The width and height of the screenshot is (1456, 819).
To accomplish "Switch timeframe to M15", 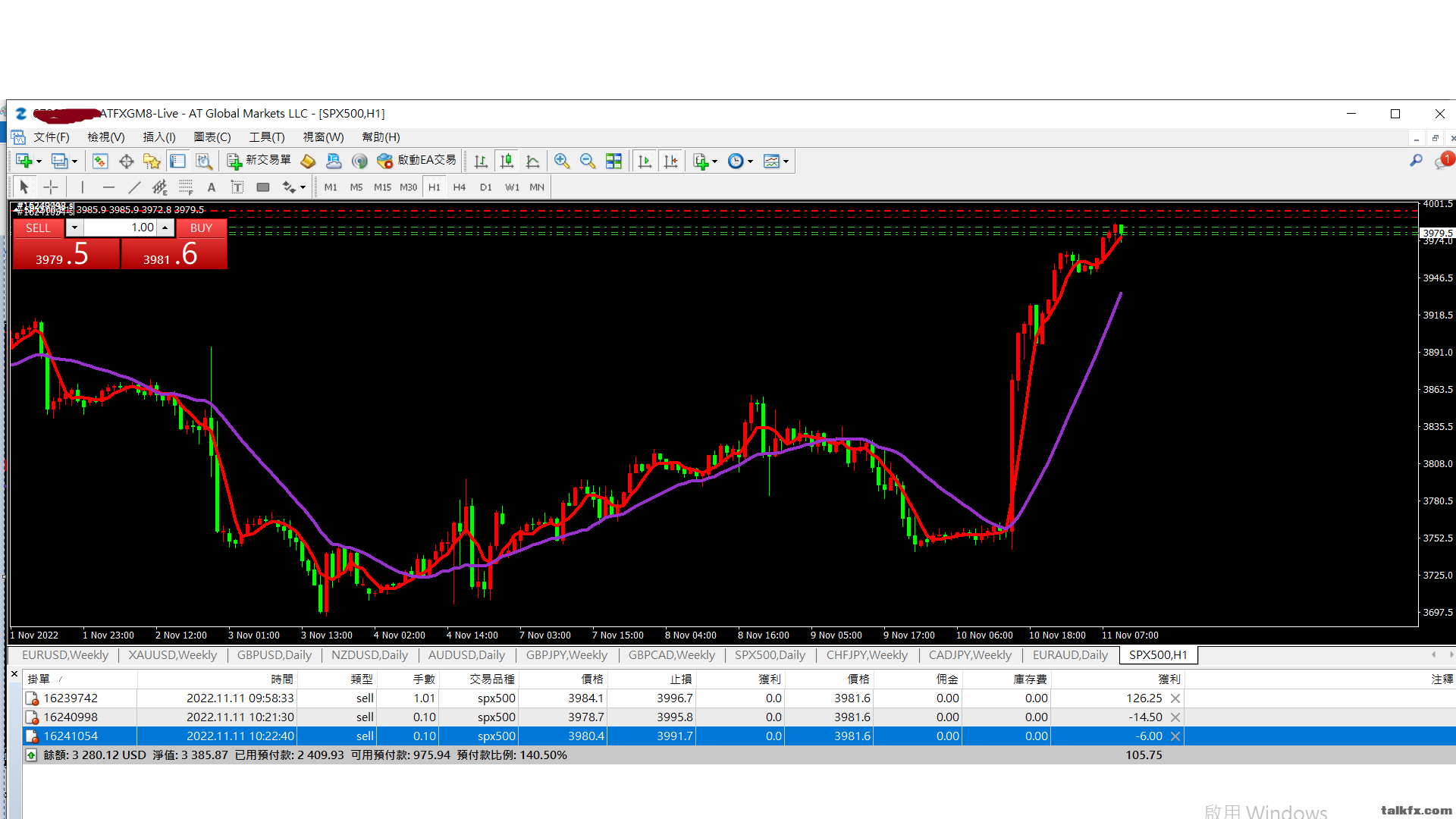I will tap(382, 187).
